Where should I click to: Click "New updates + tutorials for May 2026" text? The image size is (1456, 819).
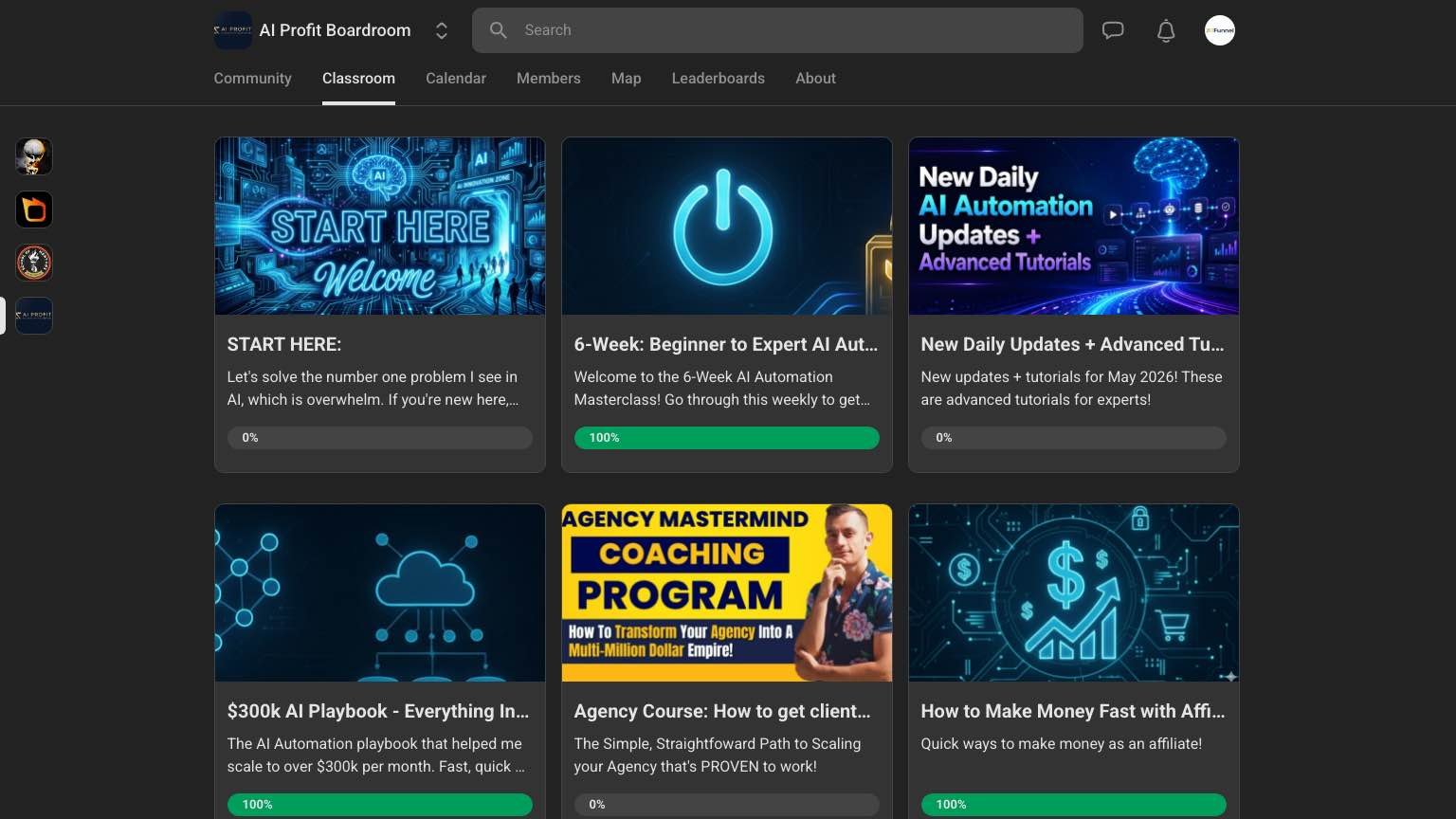tap(1071, 389)
